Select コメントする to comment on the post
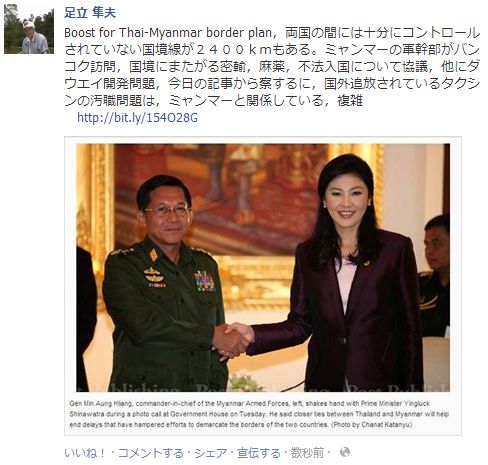Screen dimensions: 488x465 tap(151, 453)
